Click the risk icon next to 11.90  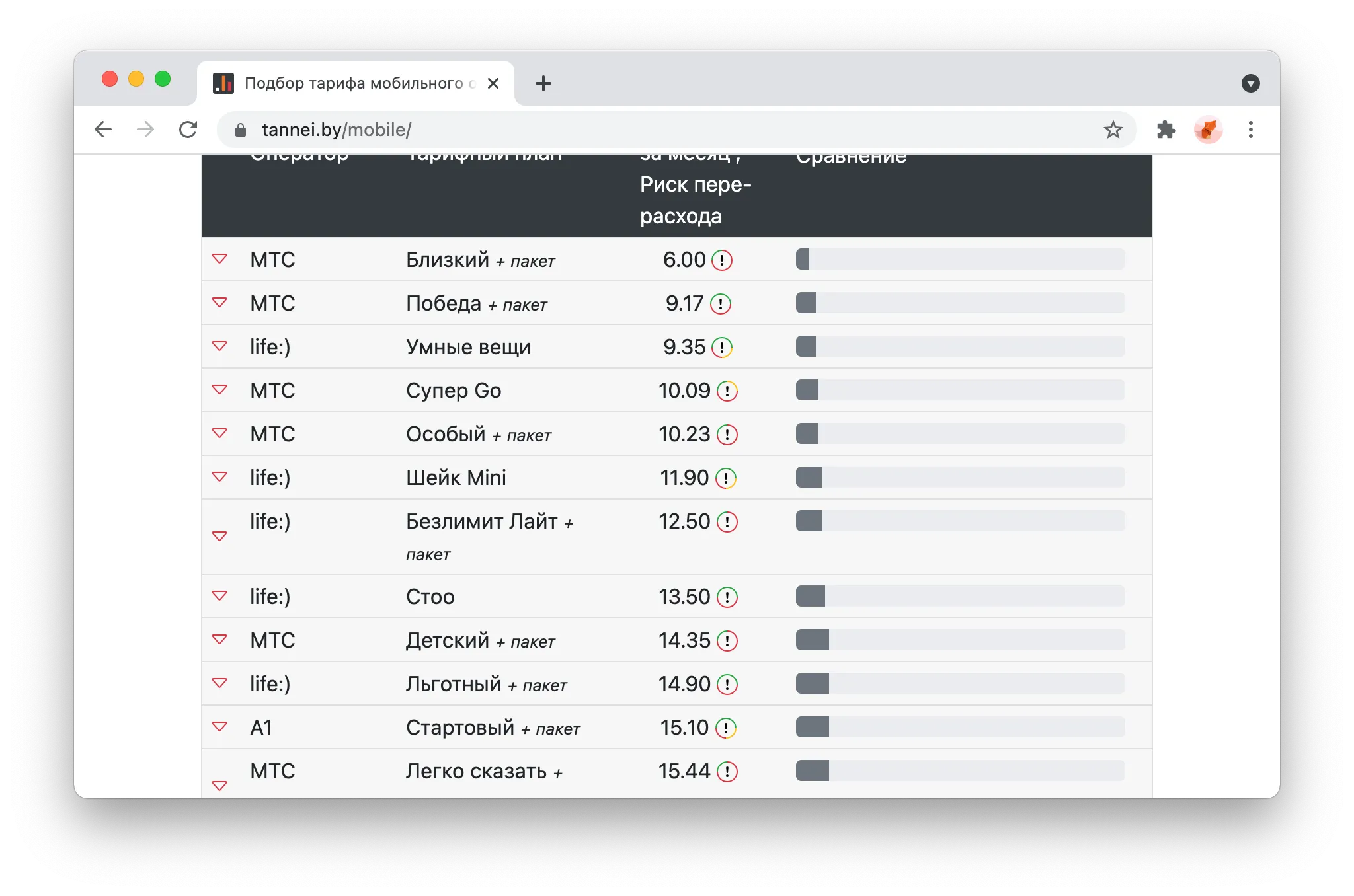point(726,478)
